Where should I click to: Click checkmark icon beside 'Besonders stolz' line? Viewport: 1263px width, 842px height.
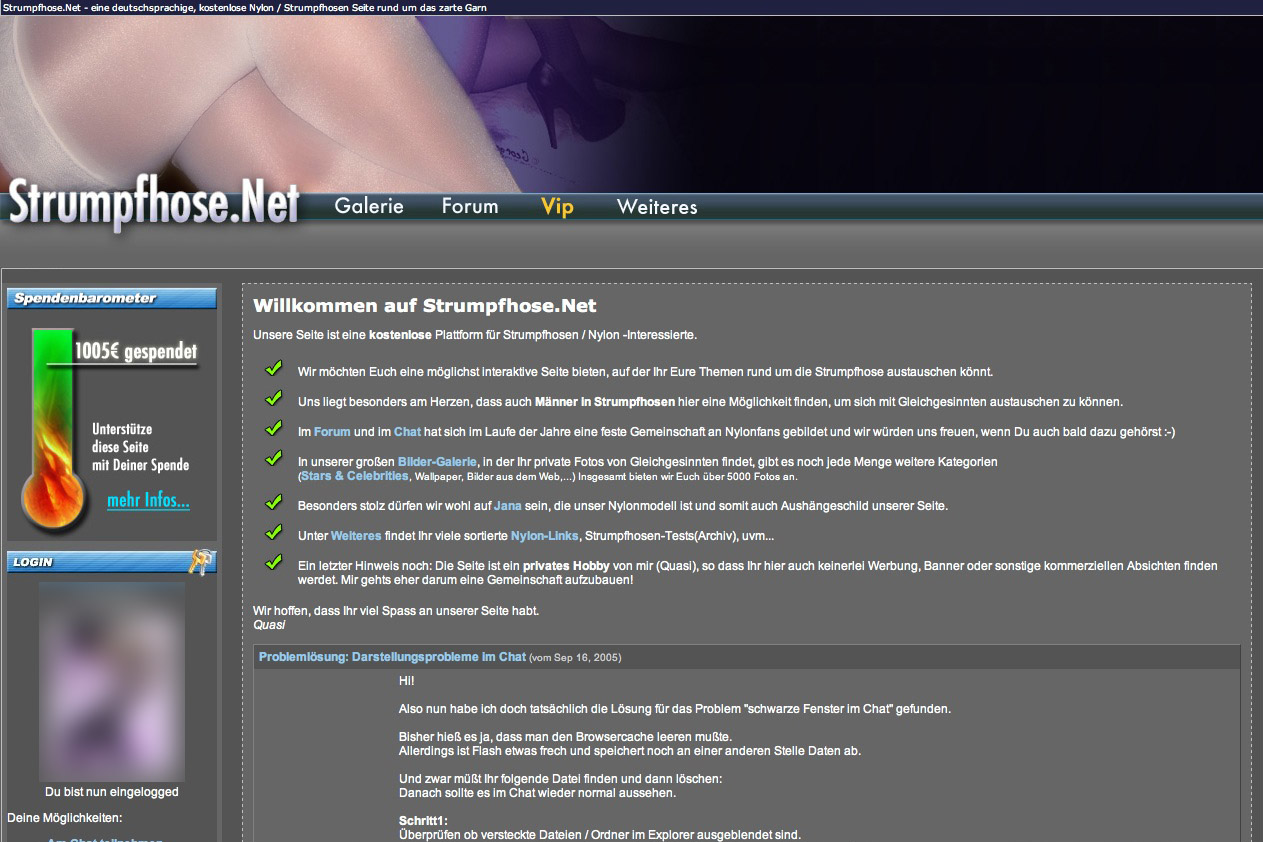274,502
